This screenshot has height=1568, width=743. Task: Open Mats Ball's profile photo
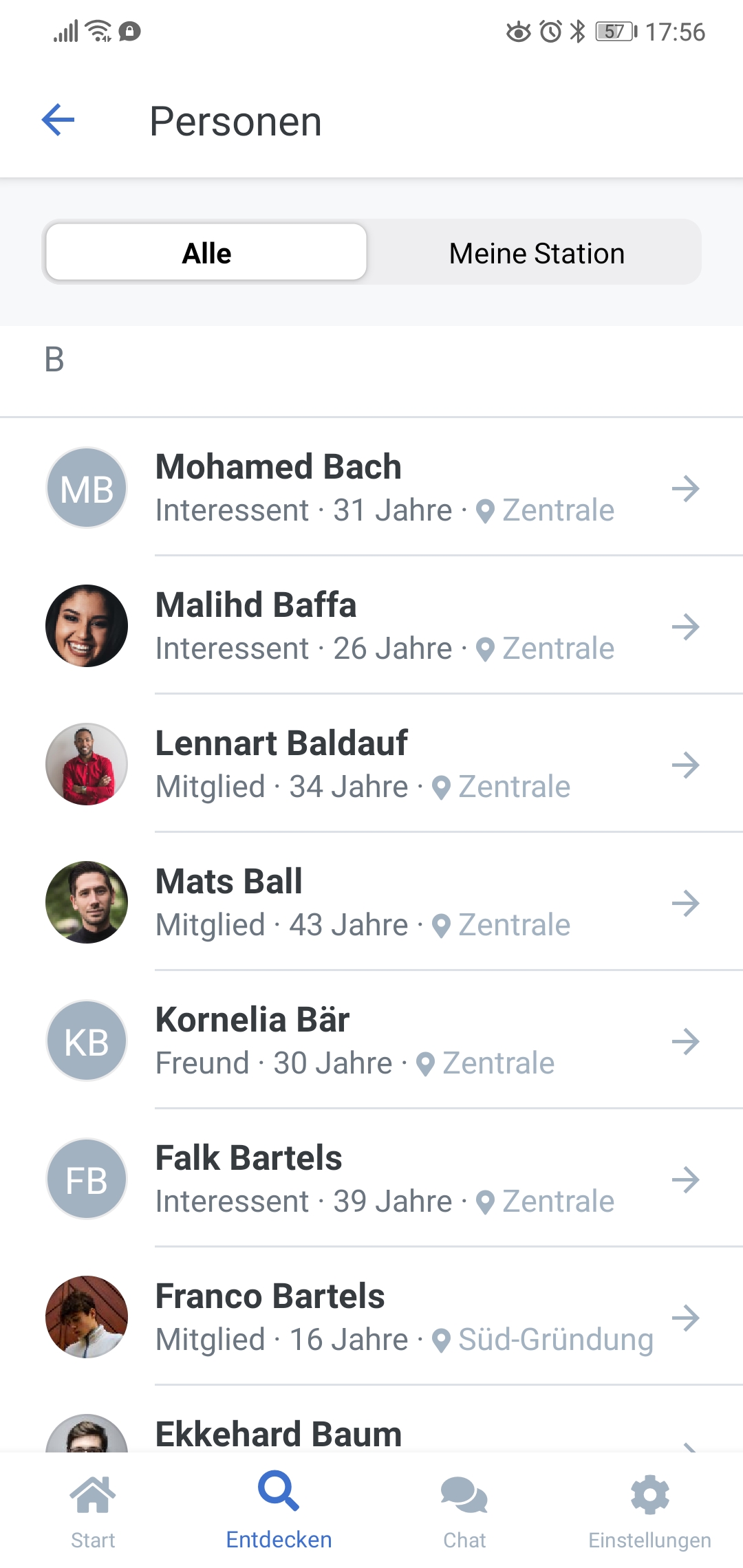87,902
